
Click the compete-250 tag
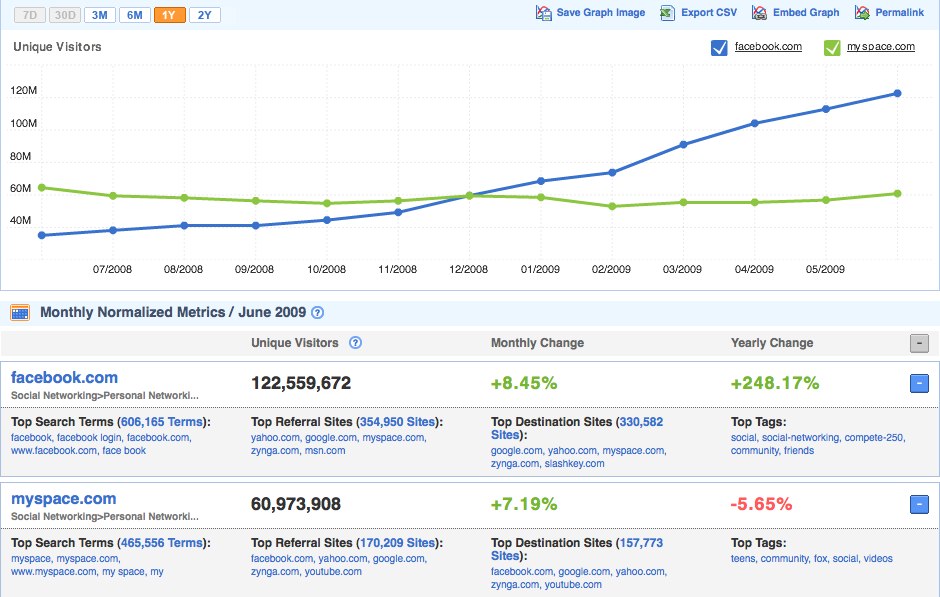(x=873, y=438)
